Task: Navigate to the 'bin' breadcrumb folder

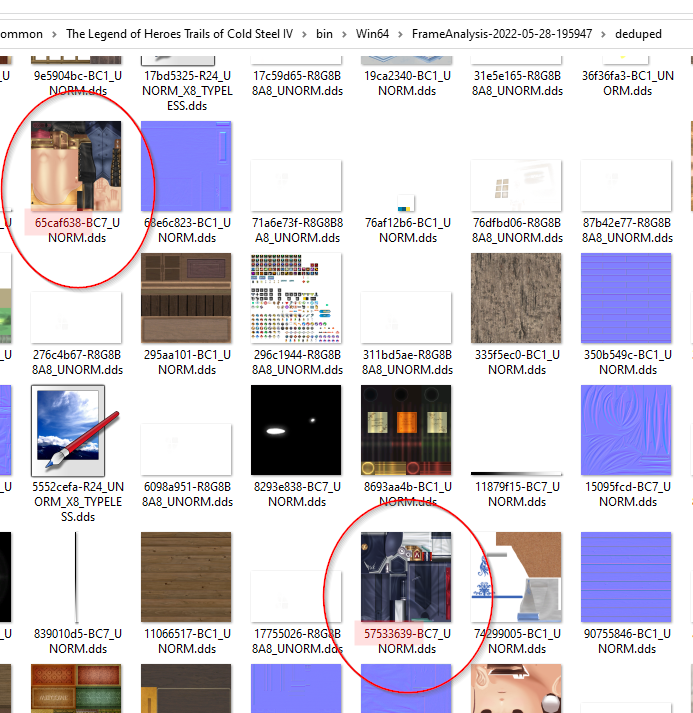Action: pos(324,34)
